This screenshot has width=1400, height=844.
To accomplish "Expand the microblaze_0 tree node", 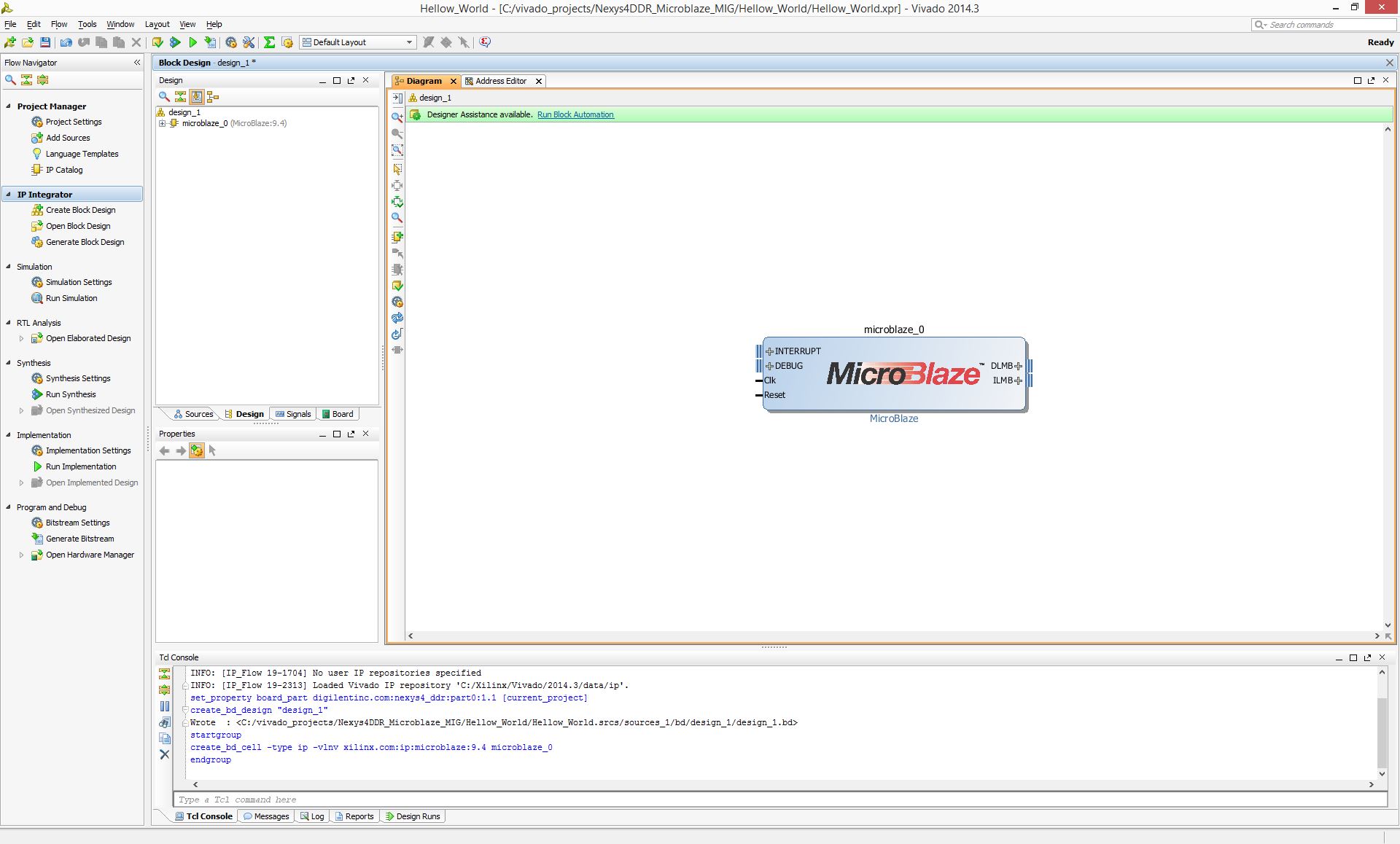I will pos(163,123).
